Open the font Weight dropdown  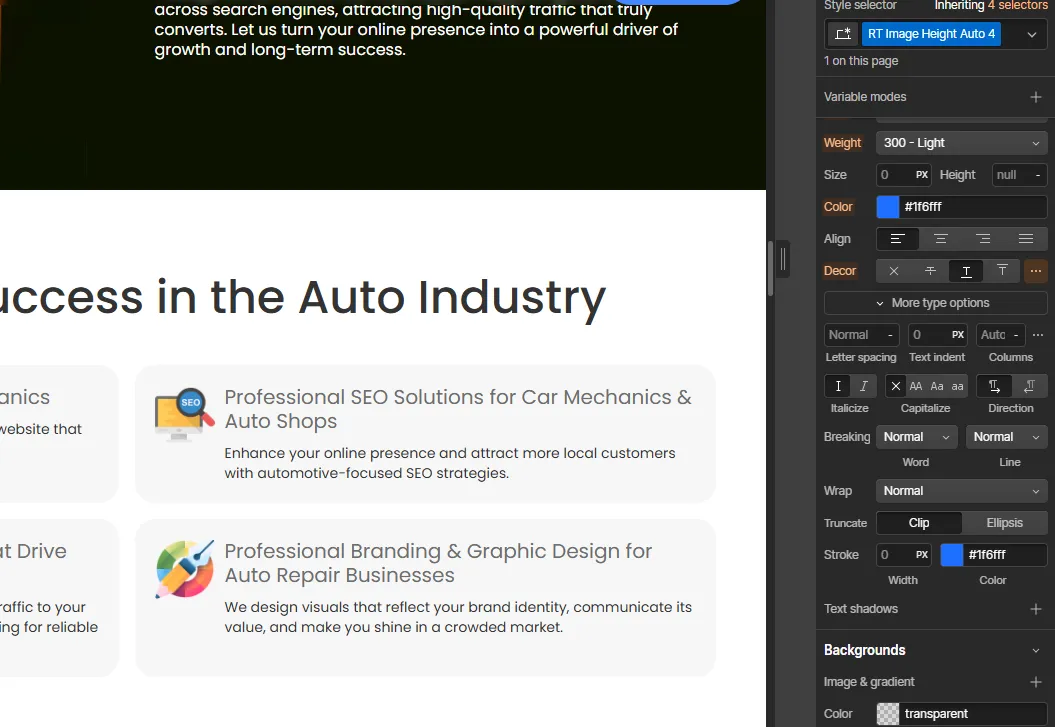tap(961, 143)
